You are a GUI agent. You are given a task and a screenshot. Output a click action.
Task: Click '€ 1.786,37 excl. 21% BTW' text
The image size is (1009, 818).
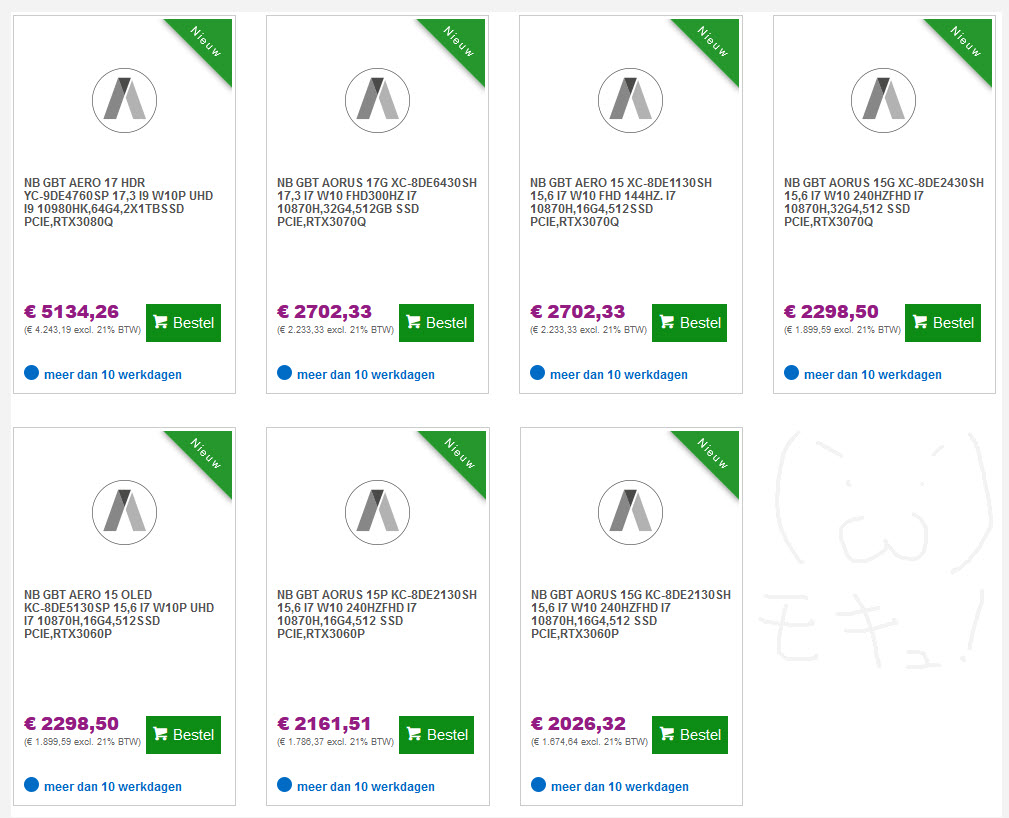[335, 741]
